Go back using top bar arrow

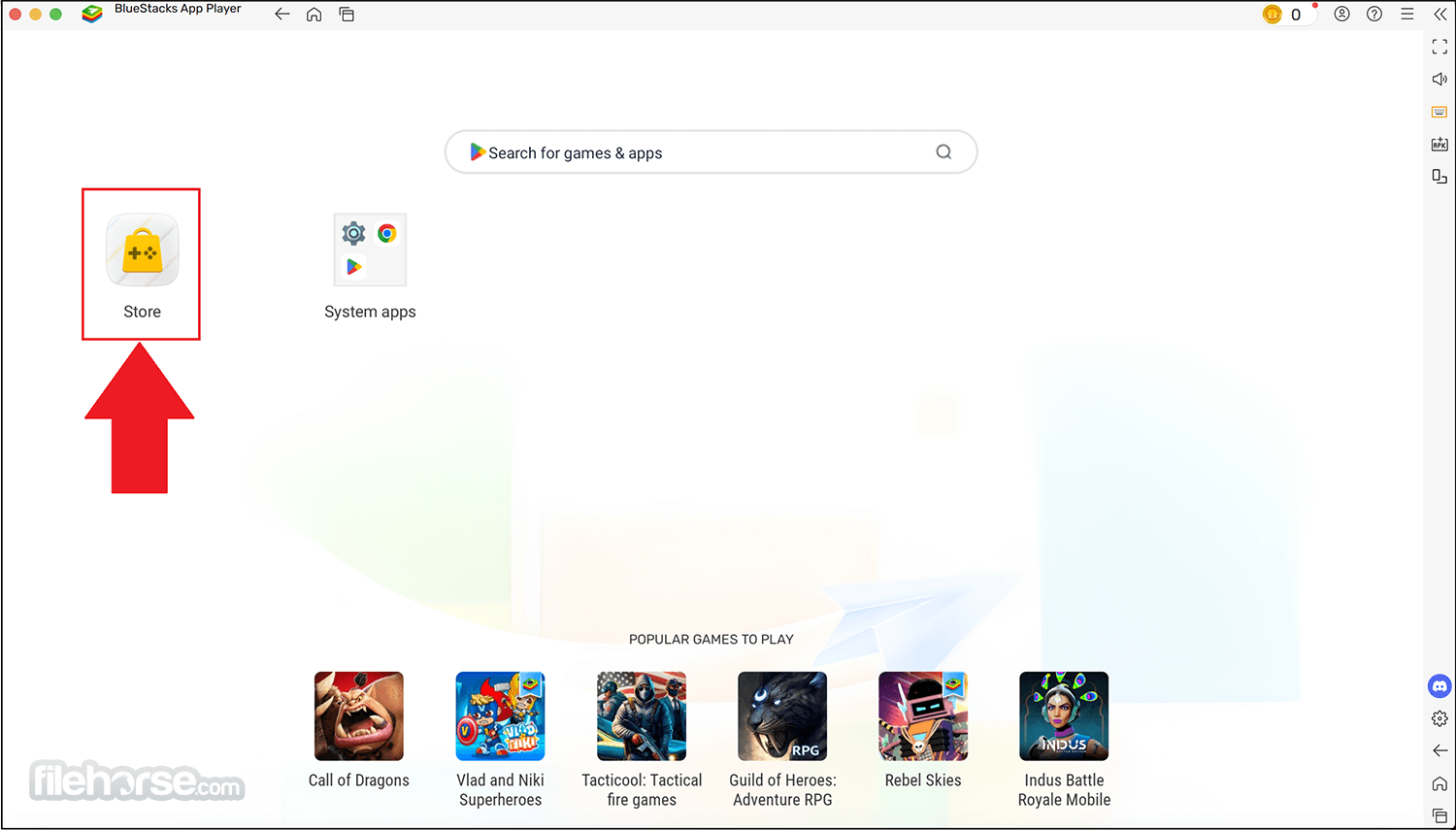pyautogui.click(x=282, y=15)
